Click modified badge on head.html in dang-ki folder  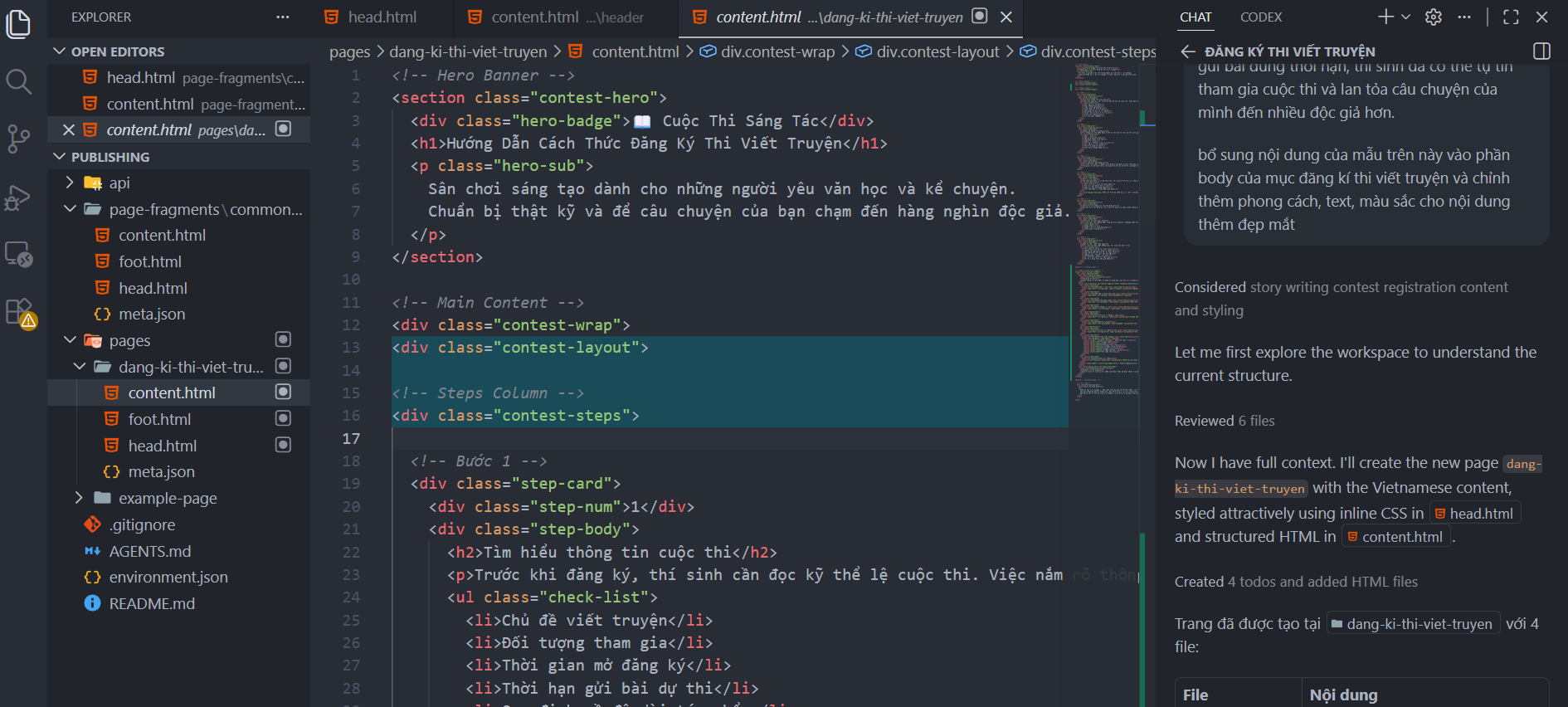click(283, 445)
